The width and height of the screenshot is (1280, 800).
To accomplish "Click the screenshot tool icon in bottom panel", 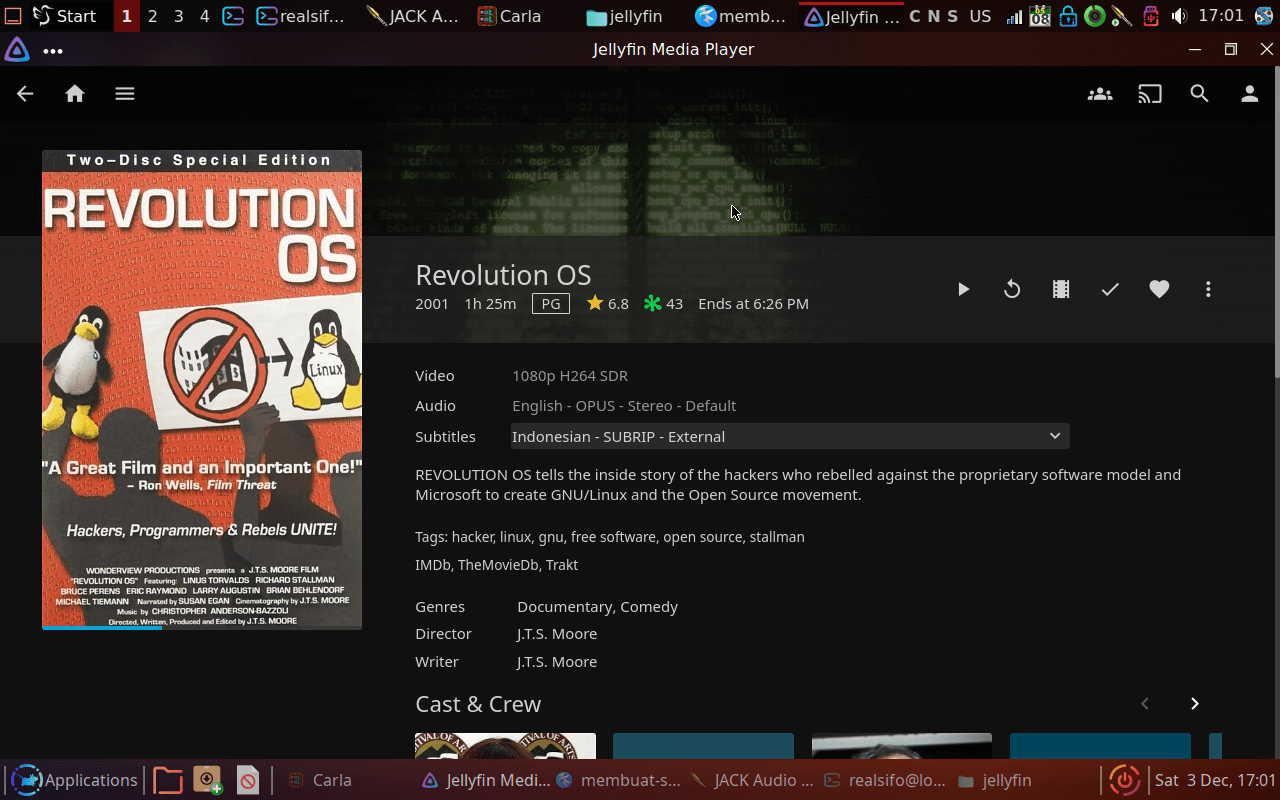I will click(x=208, y=780).
